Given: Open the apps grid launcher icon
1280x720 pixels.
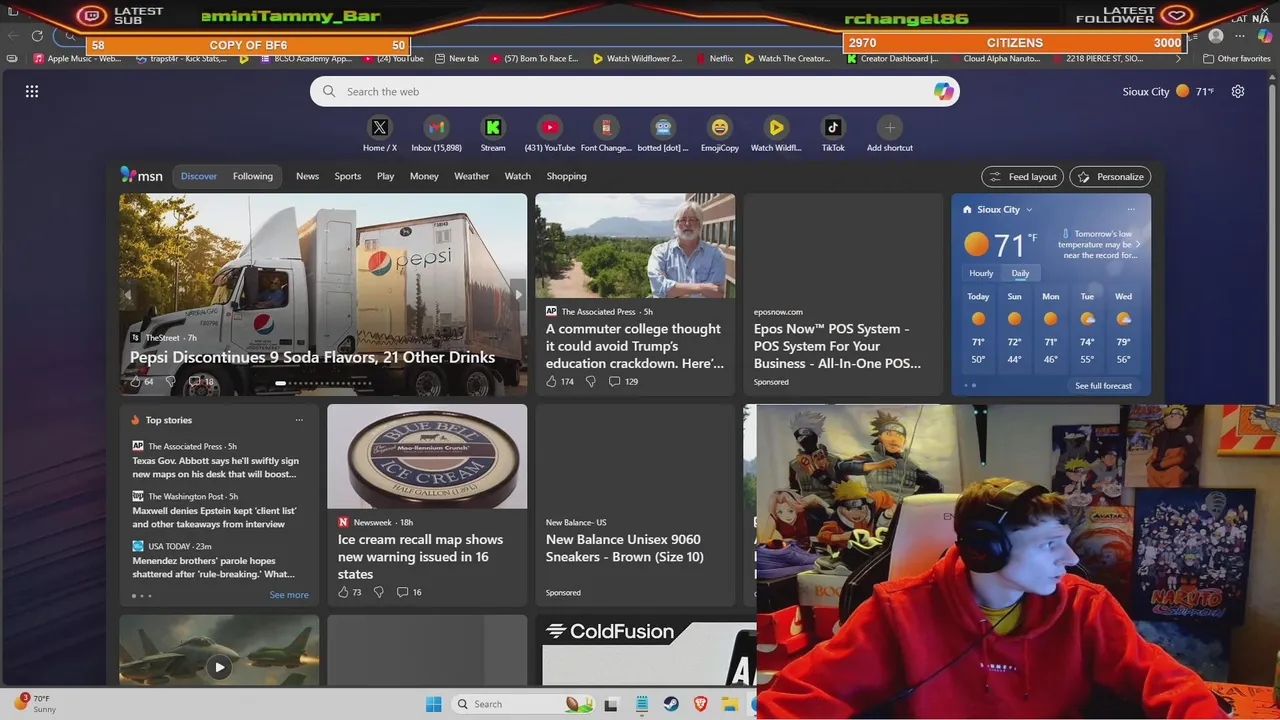Looking at the screenshot, I should (32, 91).
